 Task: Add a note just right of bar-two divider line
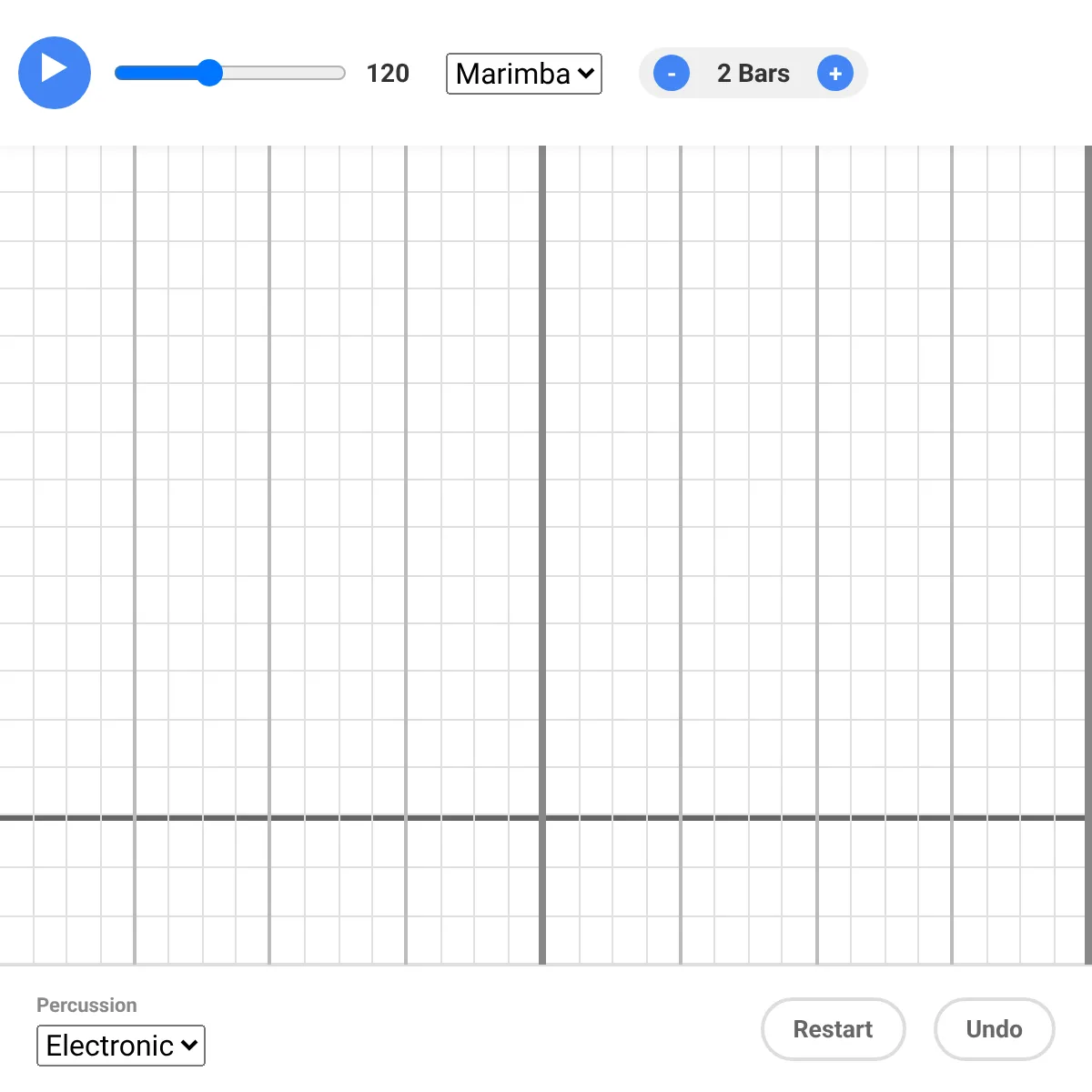coord(561,169)
